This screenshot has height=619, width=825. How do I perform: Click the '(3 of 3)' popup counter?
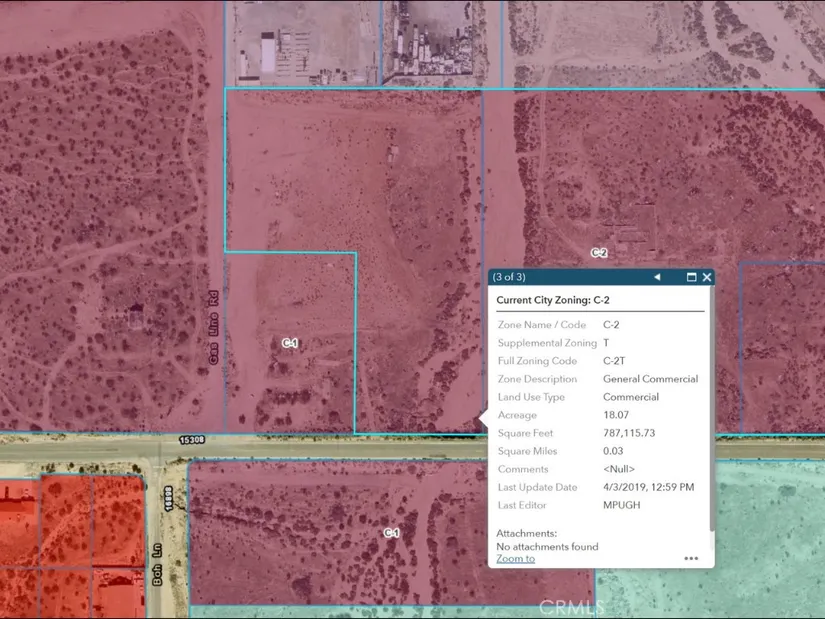tap(509, 277)
